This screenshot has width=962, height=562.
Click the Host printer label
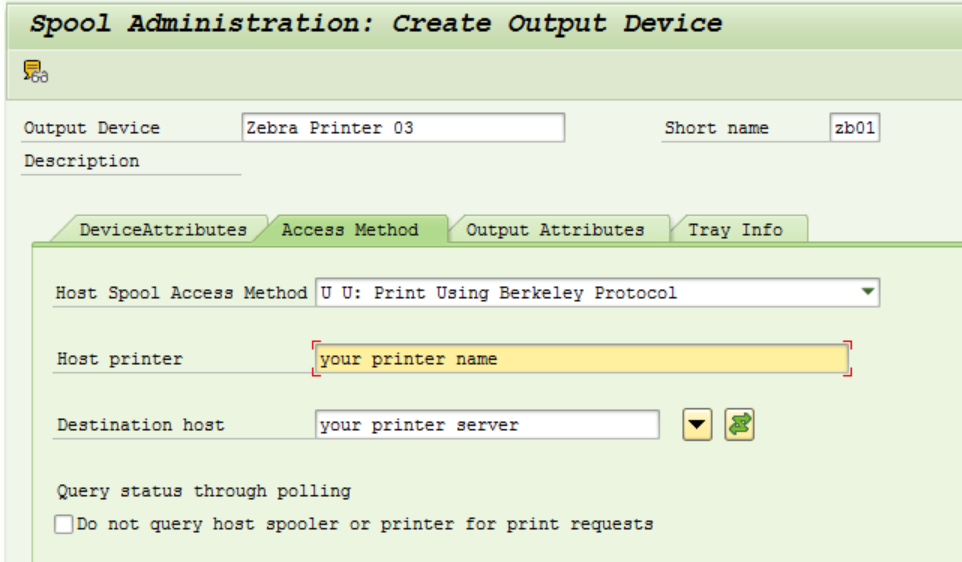[x=120, y=359]
